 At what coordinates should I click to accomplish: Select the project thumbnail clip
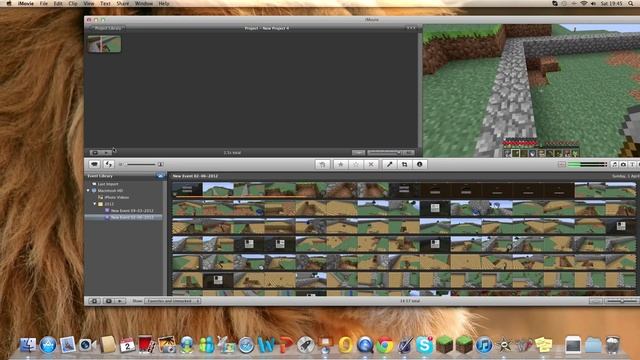tap(104, 44)
